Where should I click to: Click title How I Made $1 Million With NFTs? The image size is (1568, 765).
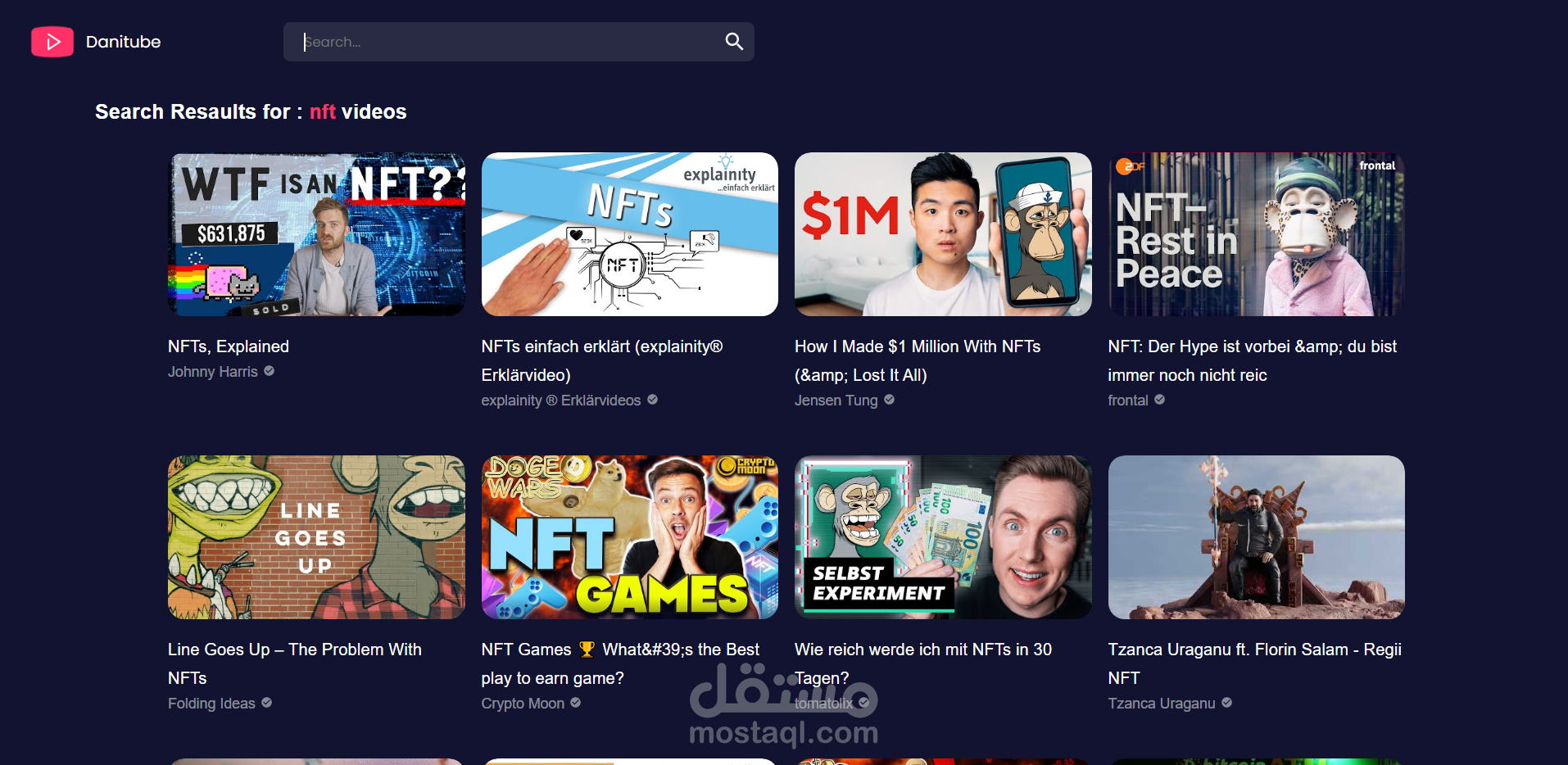point(918,360)
